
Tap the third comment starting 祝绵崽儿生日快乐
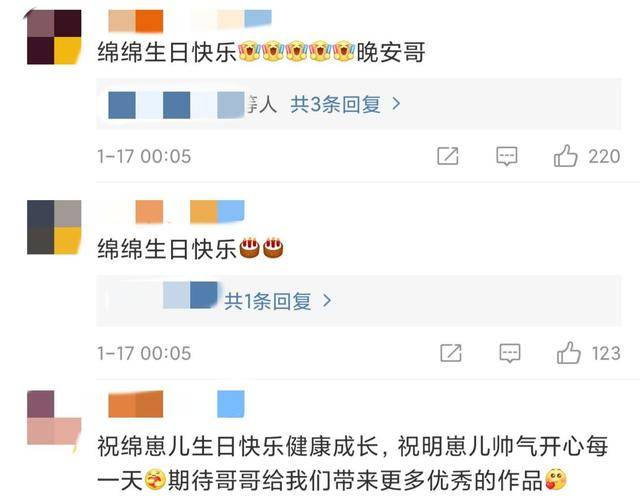tap(353, 463)
